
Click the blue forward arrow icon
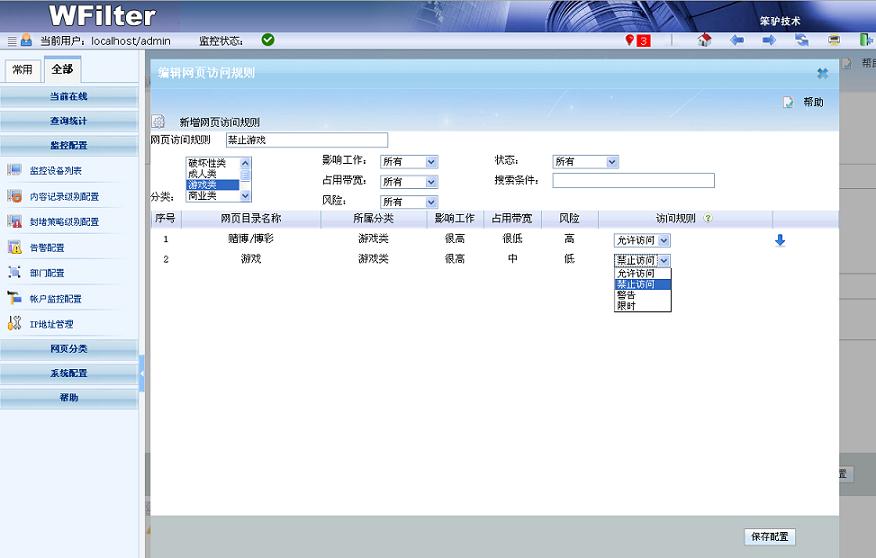point(769,40)
